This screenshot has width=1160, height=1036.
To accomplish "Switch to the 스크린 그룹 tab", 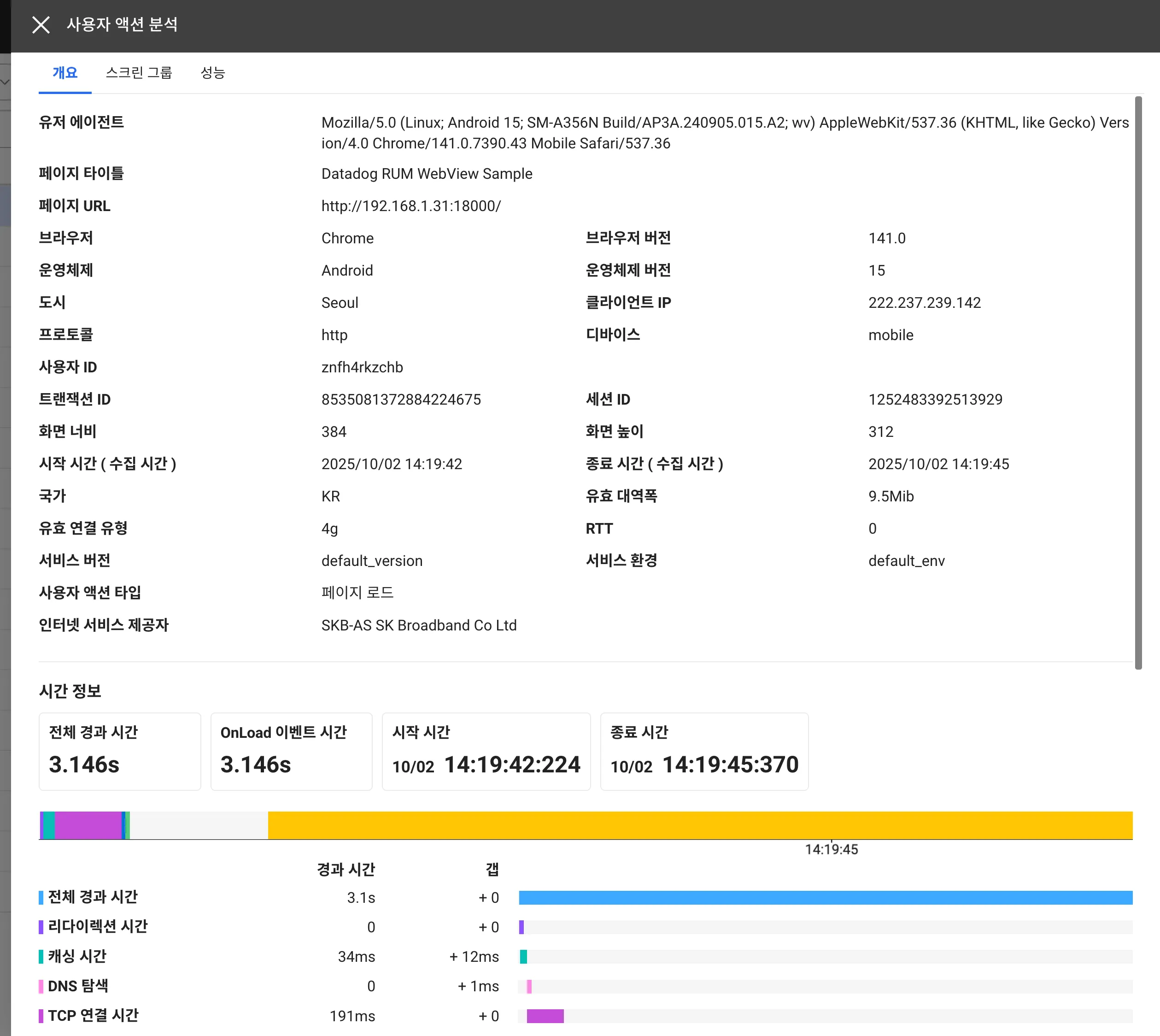I will pos(139,73).
